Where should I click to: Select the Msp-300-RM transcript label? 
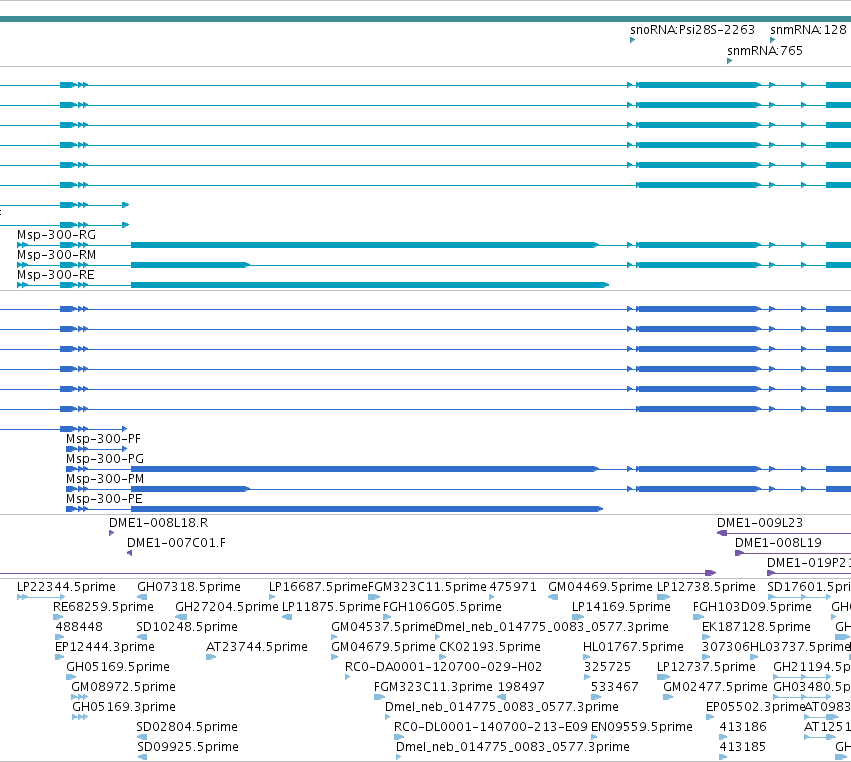point(56,255)
